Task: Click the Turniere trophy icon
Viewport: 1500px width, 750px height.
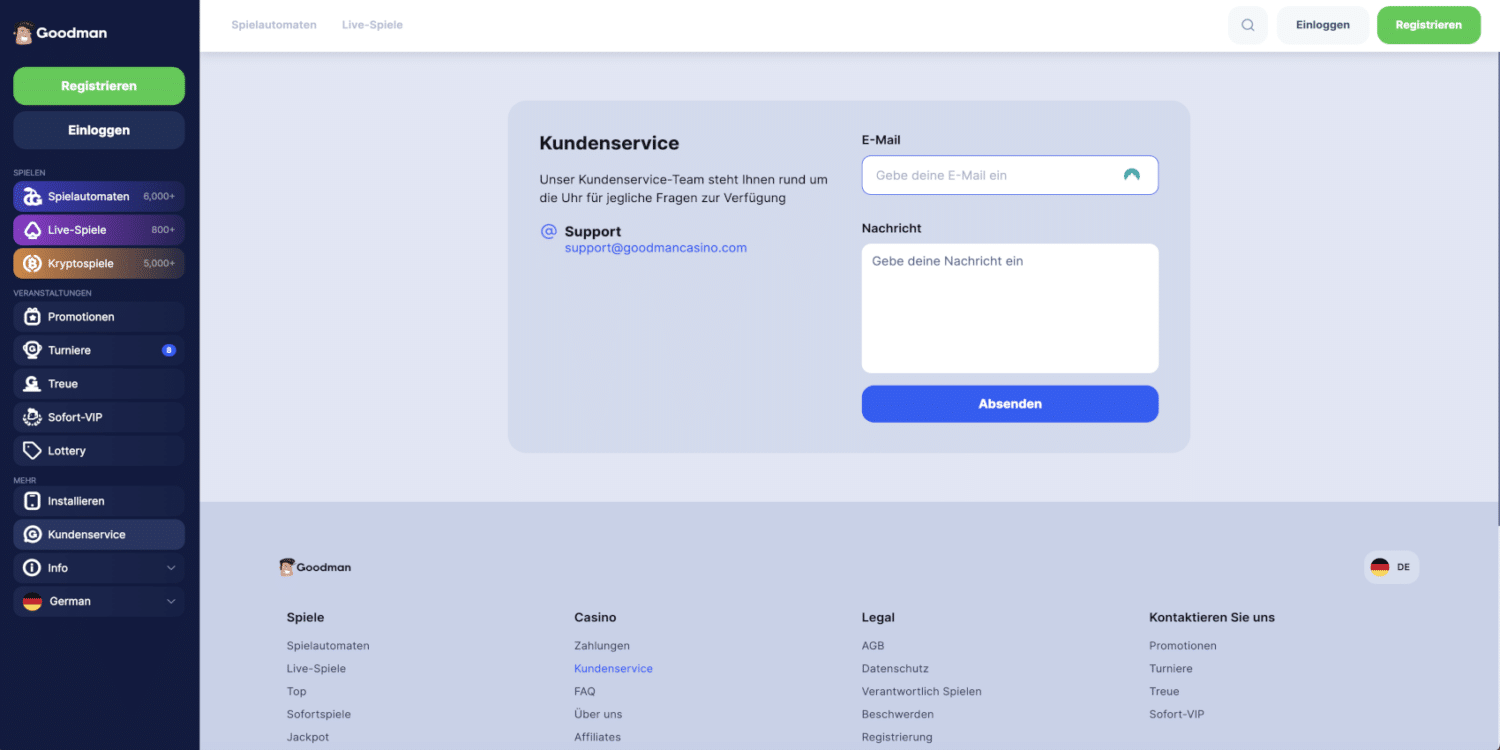Action: [32, 351]
